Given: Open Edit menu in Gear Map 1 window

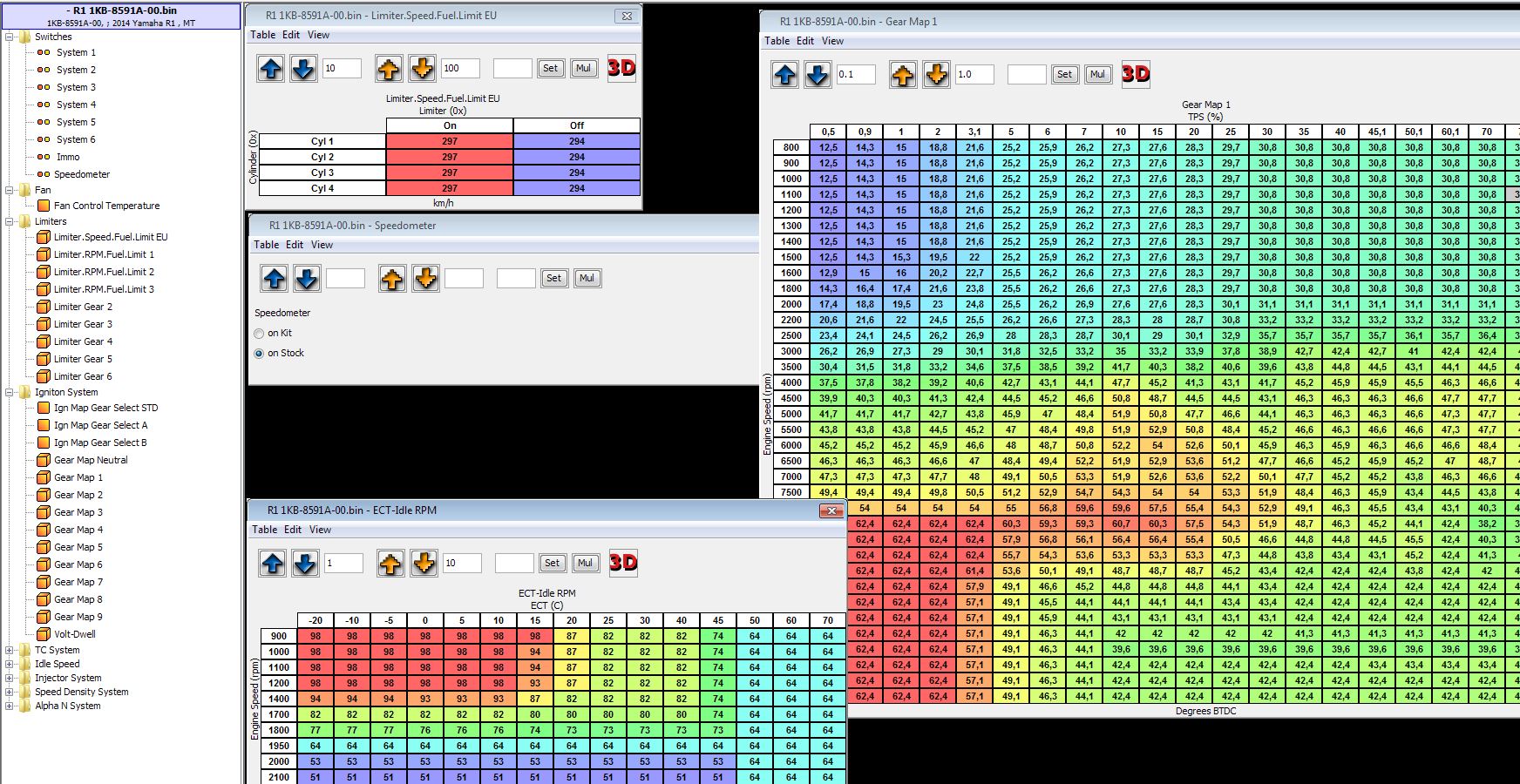Looking at the screenshot, I should coord(804,41).
